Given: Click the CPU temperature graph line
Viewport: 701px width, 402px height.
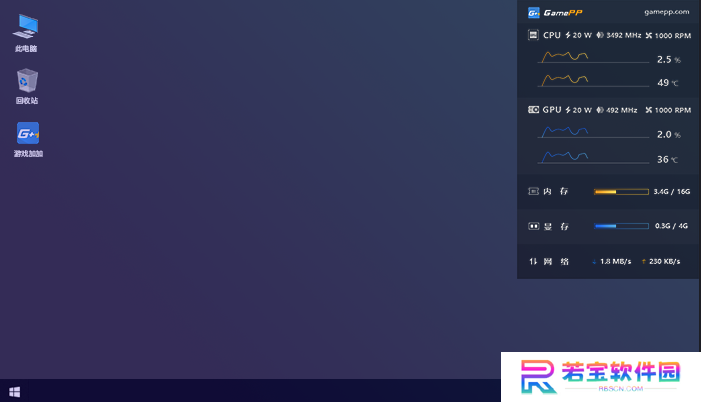Looking at the screenshot, I should pyautogui.click(x=565, y=80).
